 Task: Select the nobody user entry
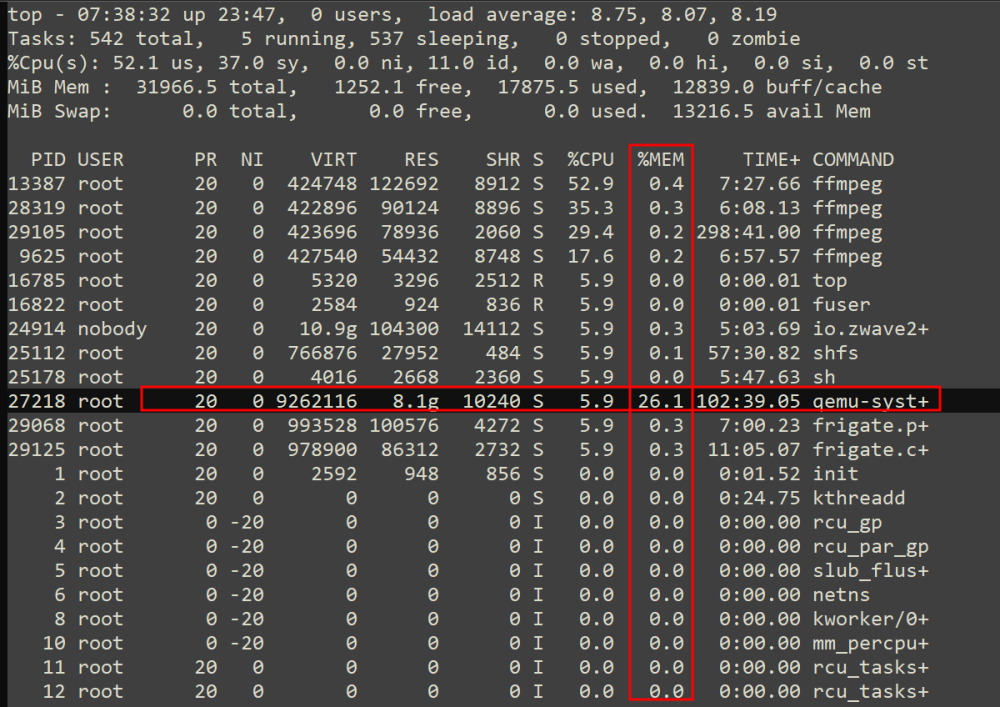pyautogui.click(x=112, y=329)
